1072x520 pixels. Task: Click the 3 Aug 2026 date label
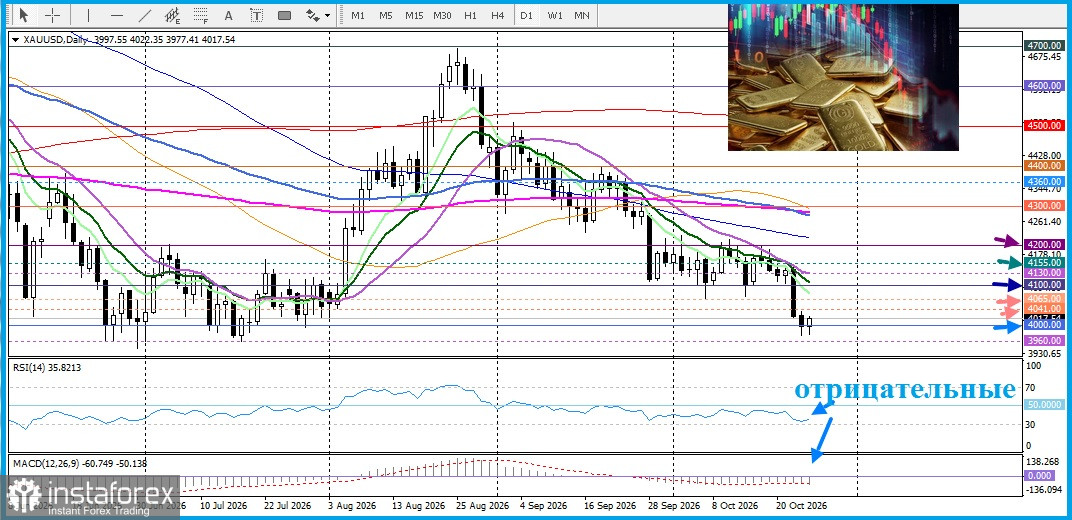coord(352,506)
